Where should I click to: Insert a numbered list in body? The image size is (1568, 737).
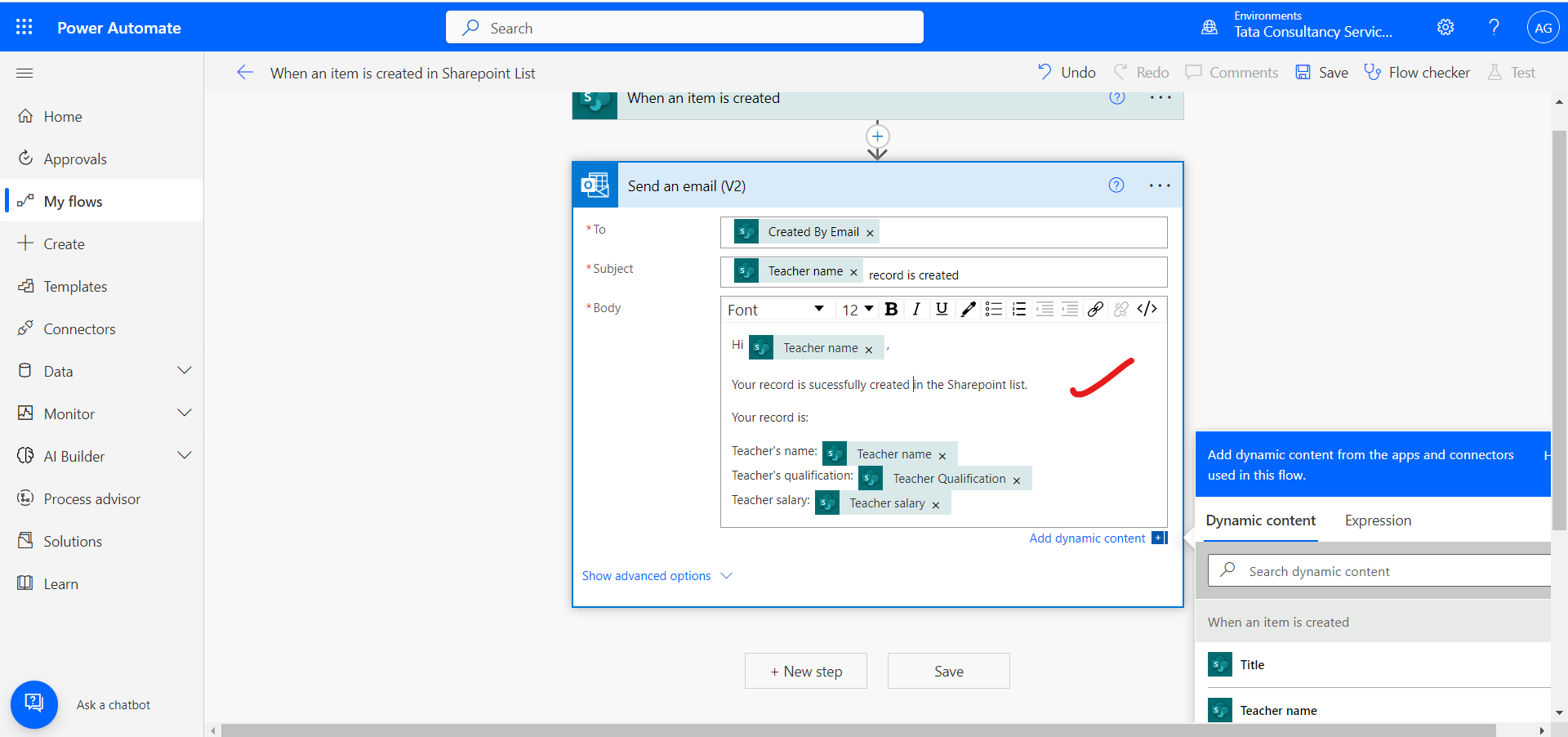point(1018,309)
